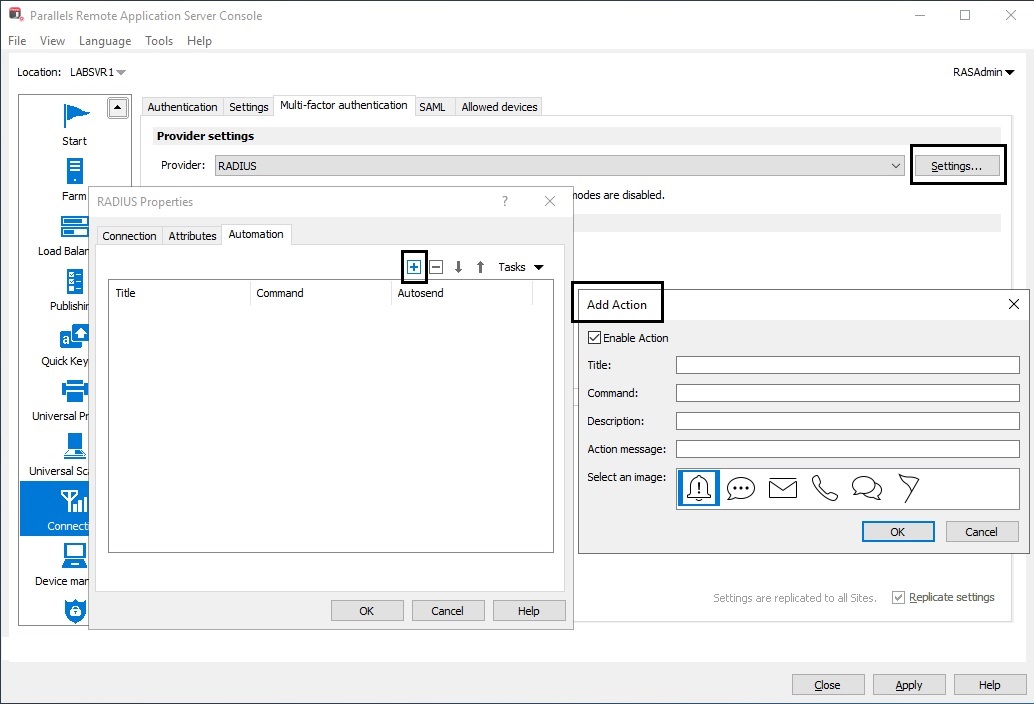Open the Help menu
This screenshot has width=1034, height=704.
[199, 41]
